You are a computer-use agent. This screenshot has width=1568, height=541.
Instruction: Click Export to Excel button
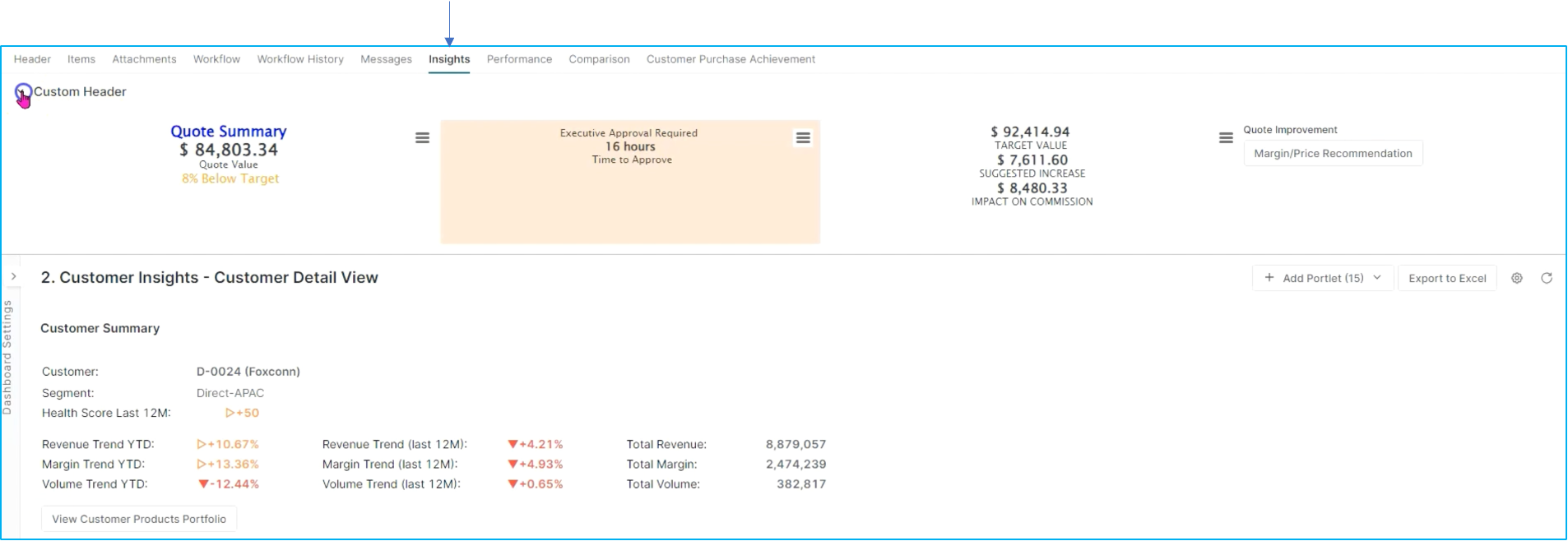pos(1447,278)
